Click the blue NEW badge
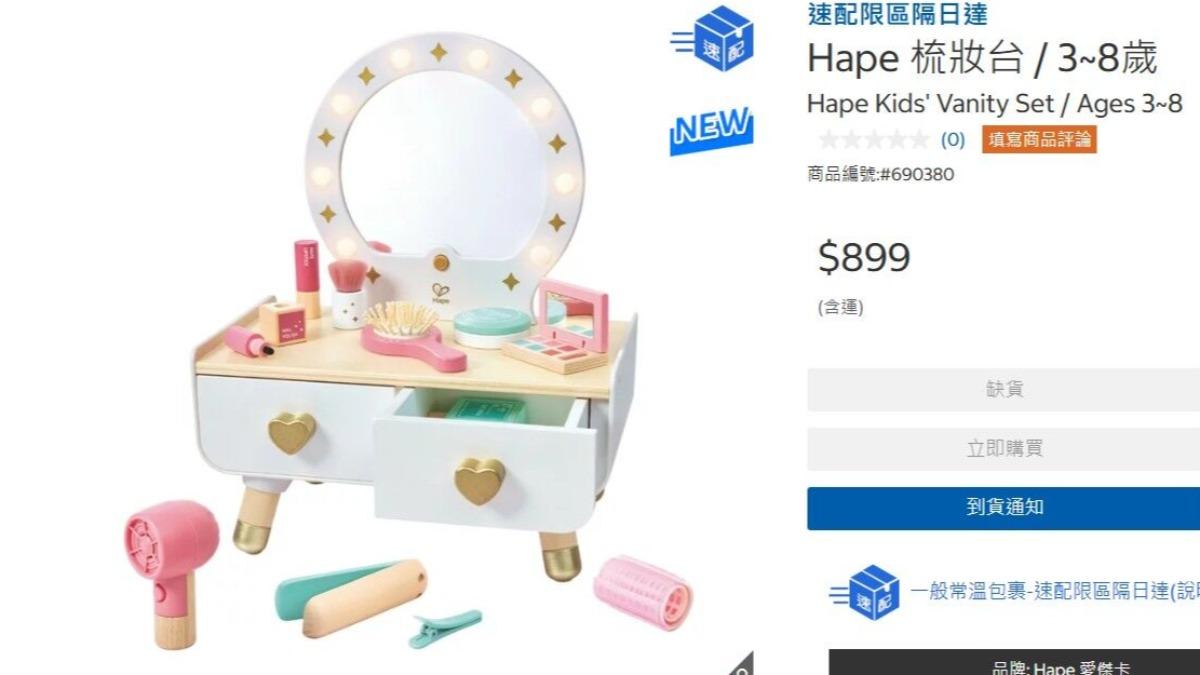Image resolution: width=1200 pixels, height=675 pixels. 711,128
